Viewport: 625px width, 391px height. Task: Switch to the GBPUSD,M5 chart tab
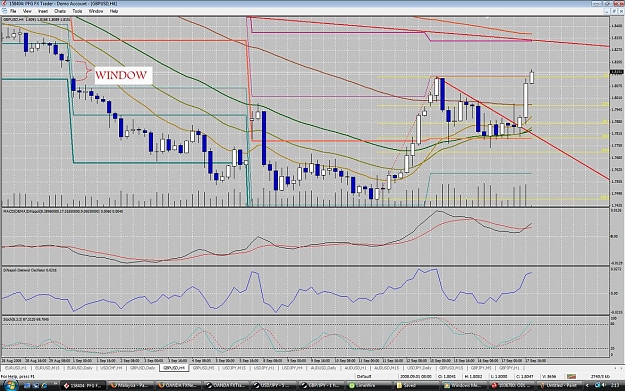point(204,368)
